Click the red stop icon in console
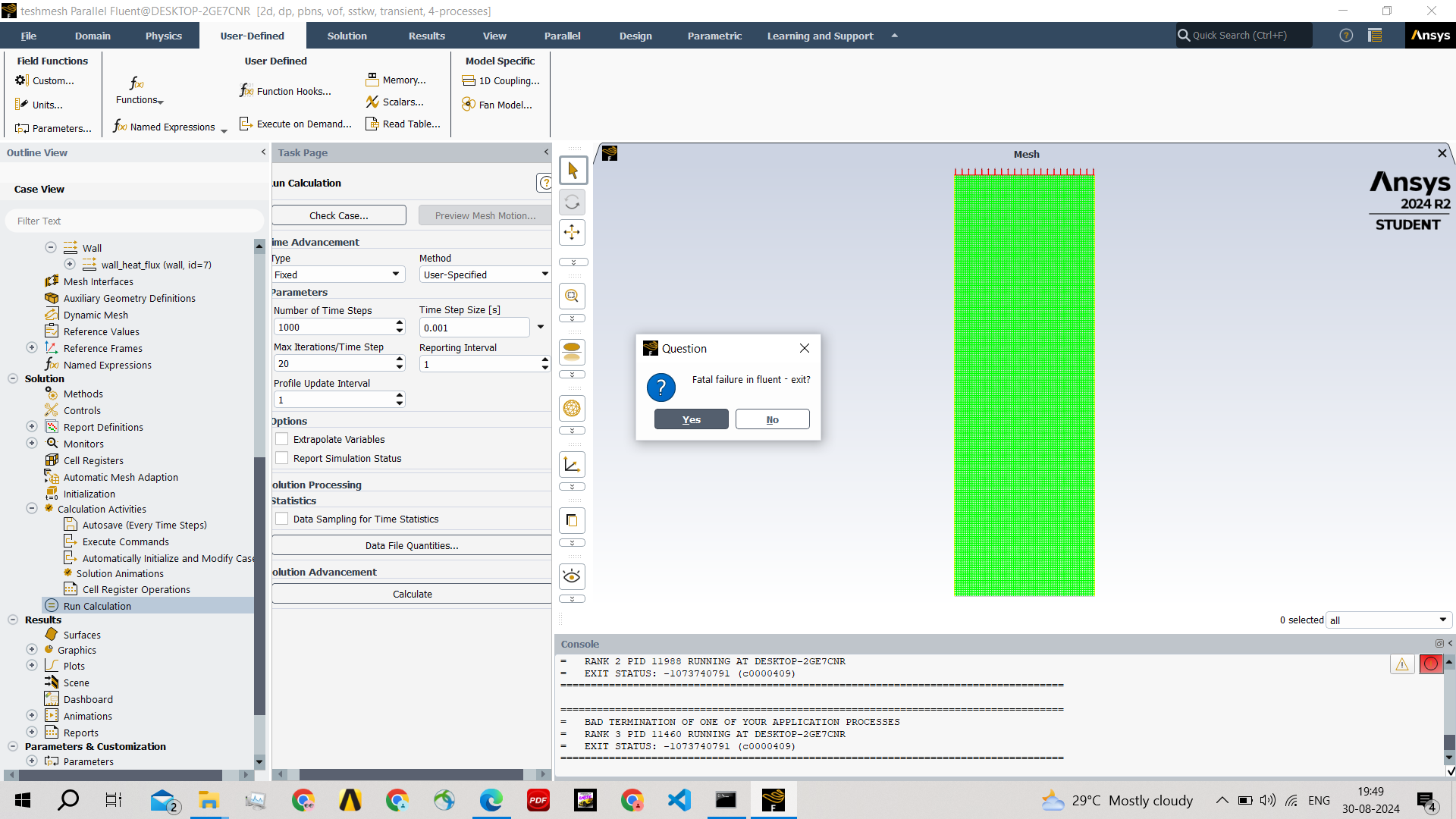Screen dimensions: 1456x819 click(1430, 664)
